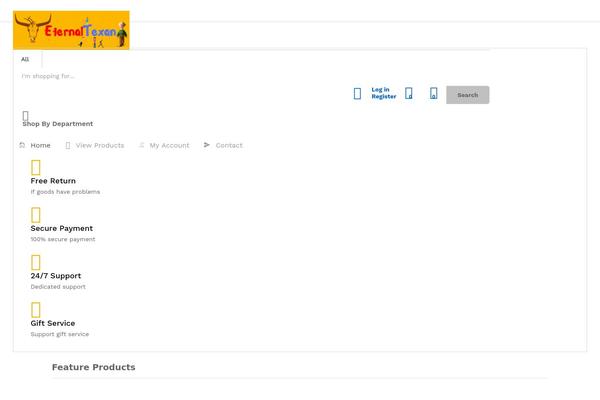Open the View Products menu item
This screenshot has height=400, width=600.
100,145
